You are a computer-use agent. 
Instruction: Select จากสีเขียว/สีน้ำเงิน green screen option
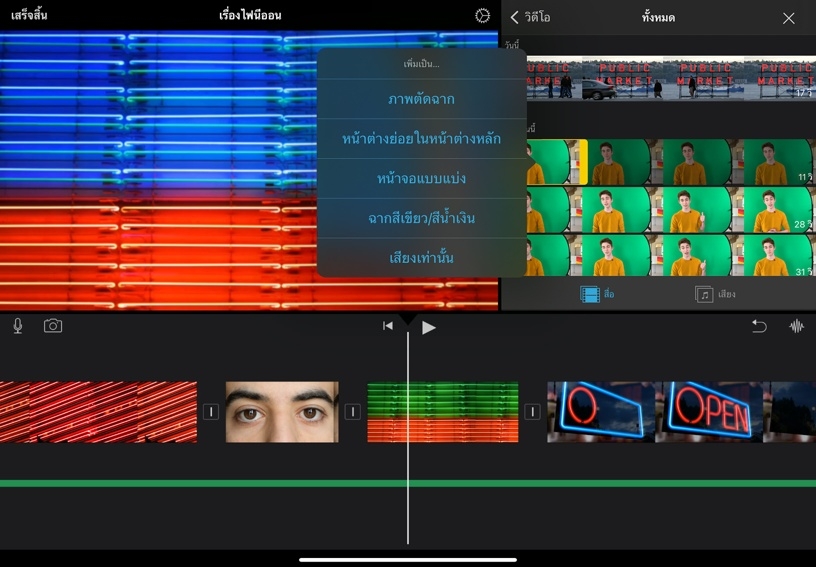[421, 218]
